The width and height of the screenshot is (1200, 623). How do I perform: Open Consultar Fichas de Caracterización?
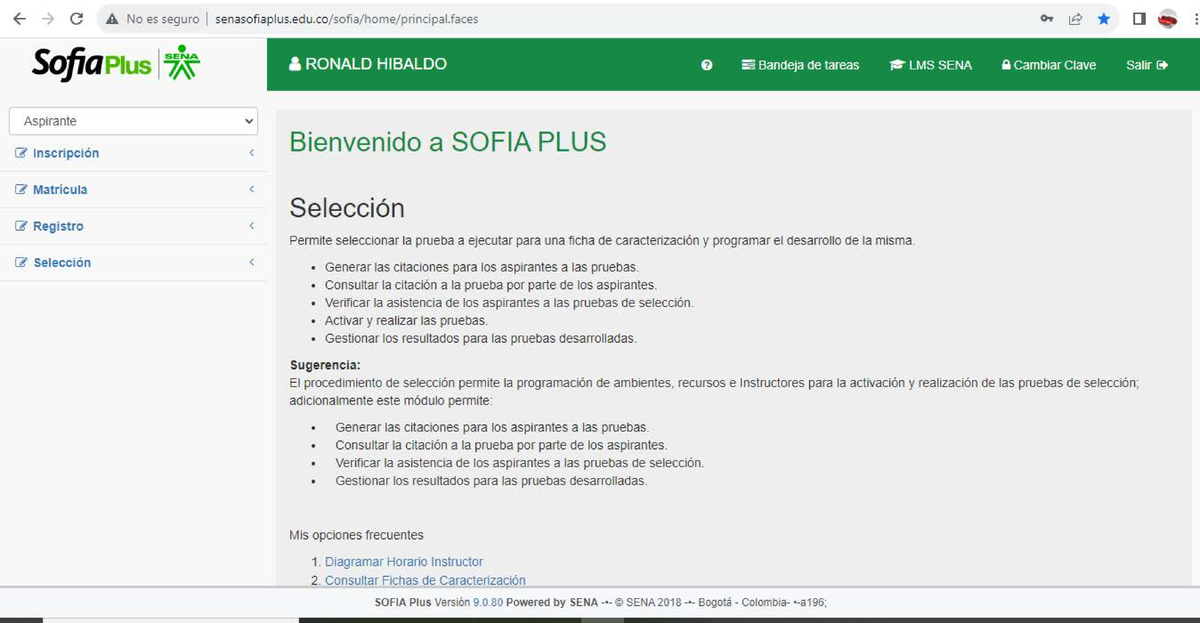point(425,580)
